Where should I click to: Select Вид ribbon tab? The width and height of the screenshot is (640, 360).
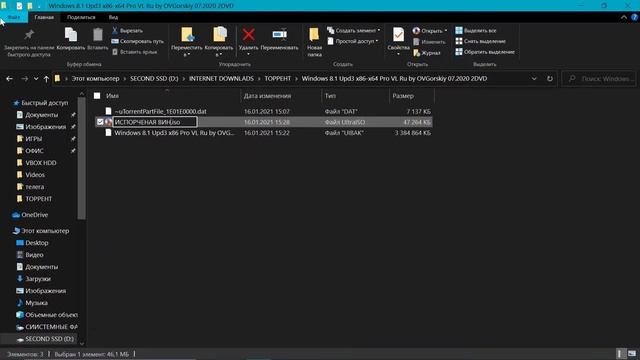[113, 17]
